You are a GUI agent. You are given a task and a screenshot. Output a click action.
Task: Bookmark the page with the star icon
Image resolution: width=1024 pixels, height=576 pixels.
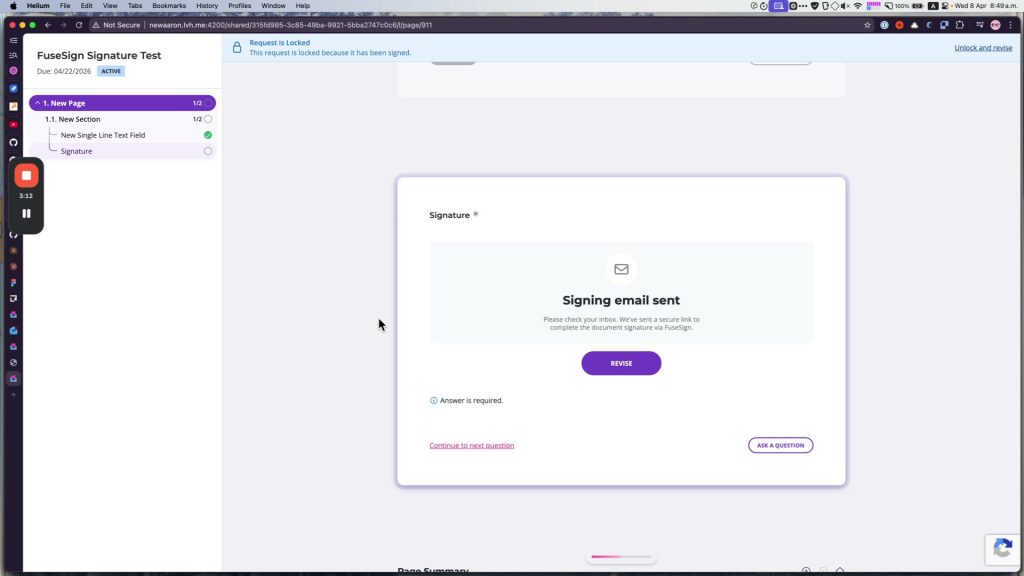coord(867,25)
